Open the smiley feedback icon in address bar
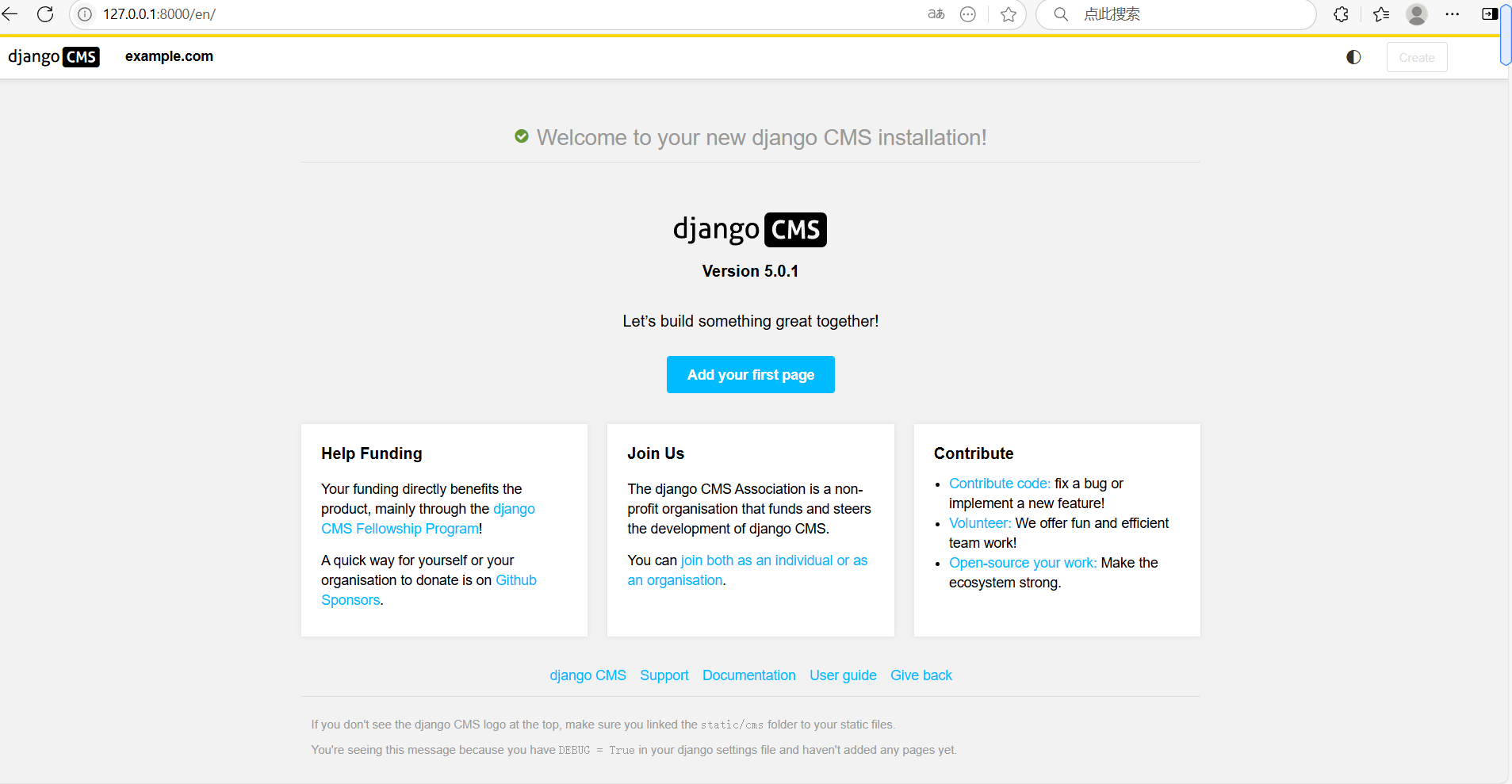This screenshot has width=1512, height=784. point(968,14)
